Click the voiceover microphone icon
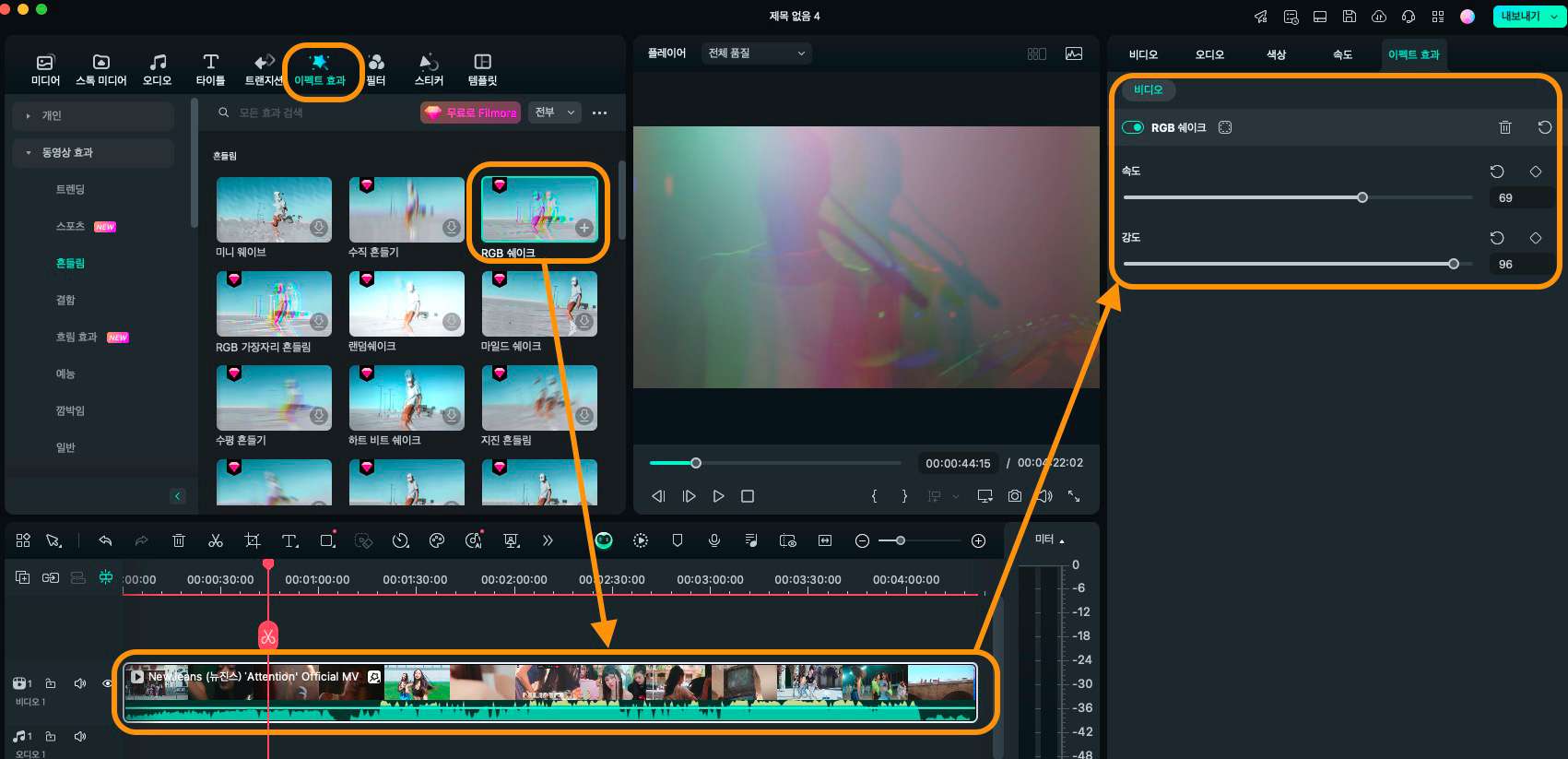The image size is (1568, 759). (714, 540)
